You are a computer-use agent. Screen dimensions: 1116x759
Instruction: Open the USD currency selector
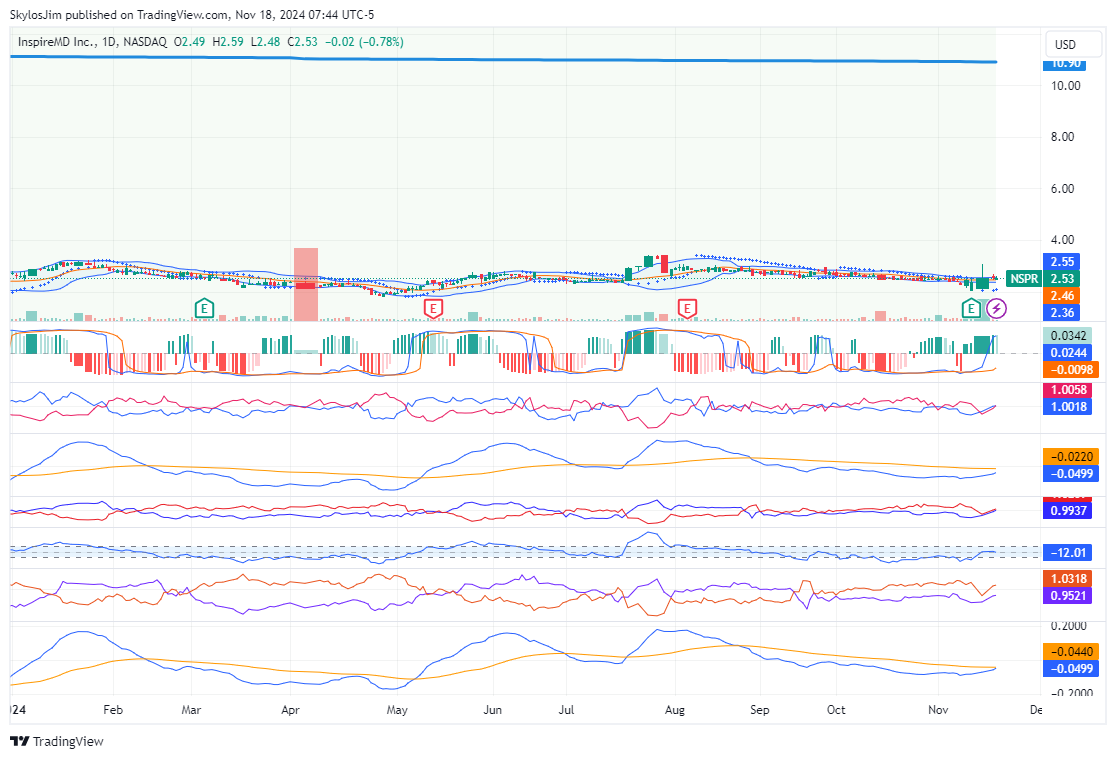coord(1066,45)
